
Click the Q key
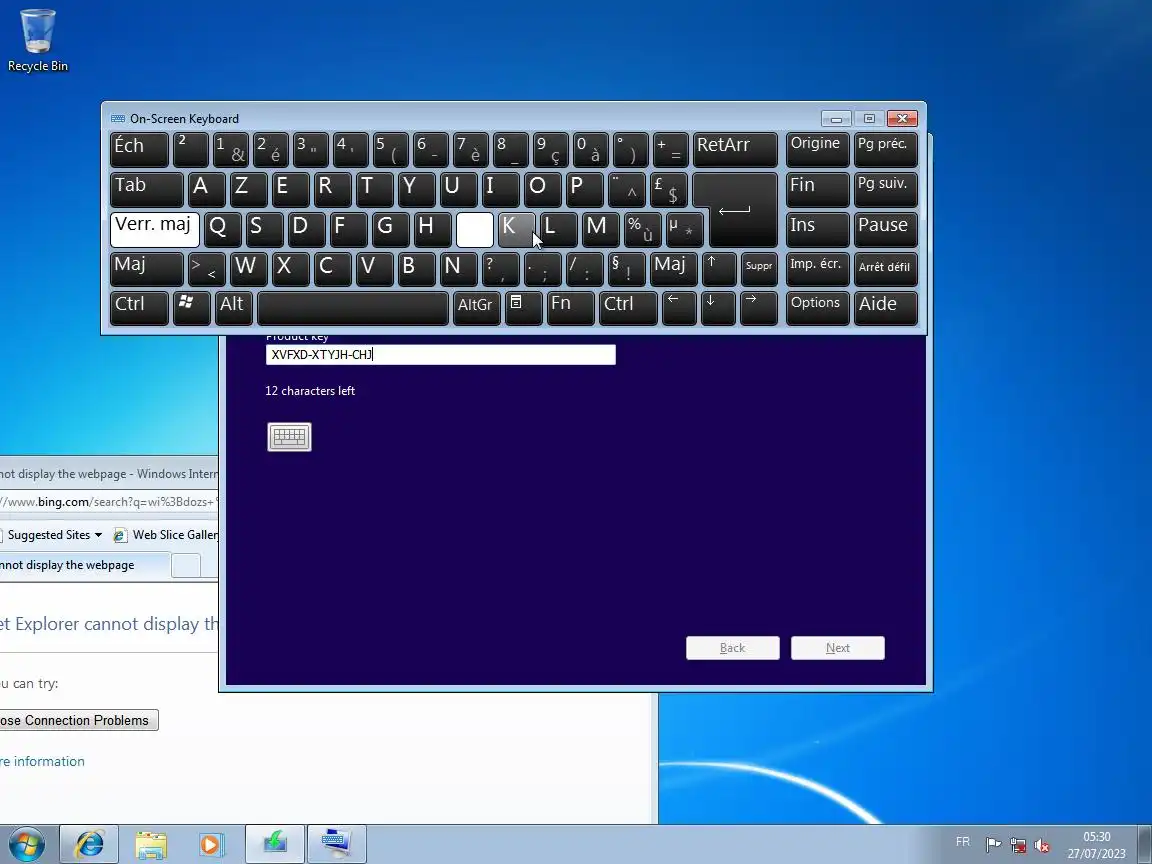click(x=222, y=229)
